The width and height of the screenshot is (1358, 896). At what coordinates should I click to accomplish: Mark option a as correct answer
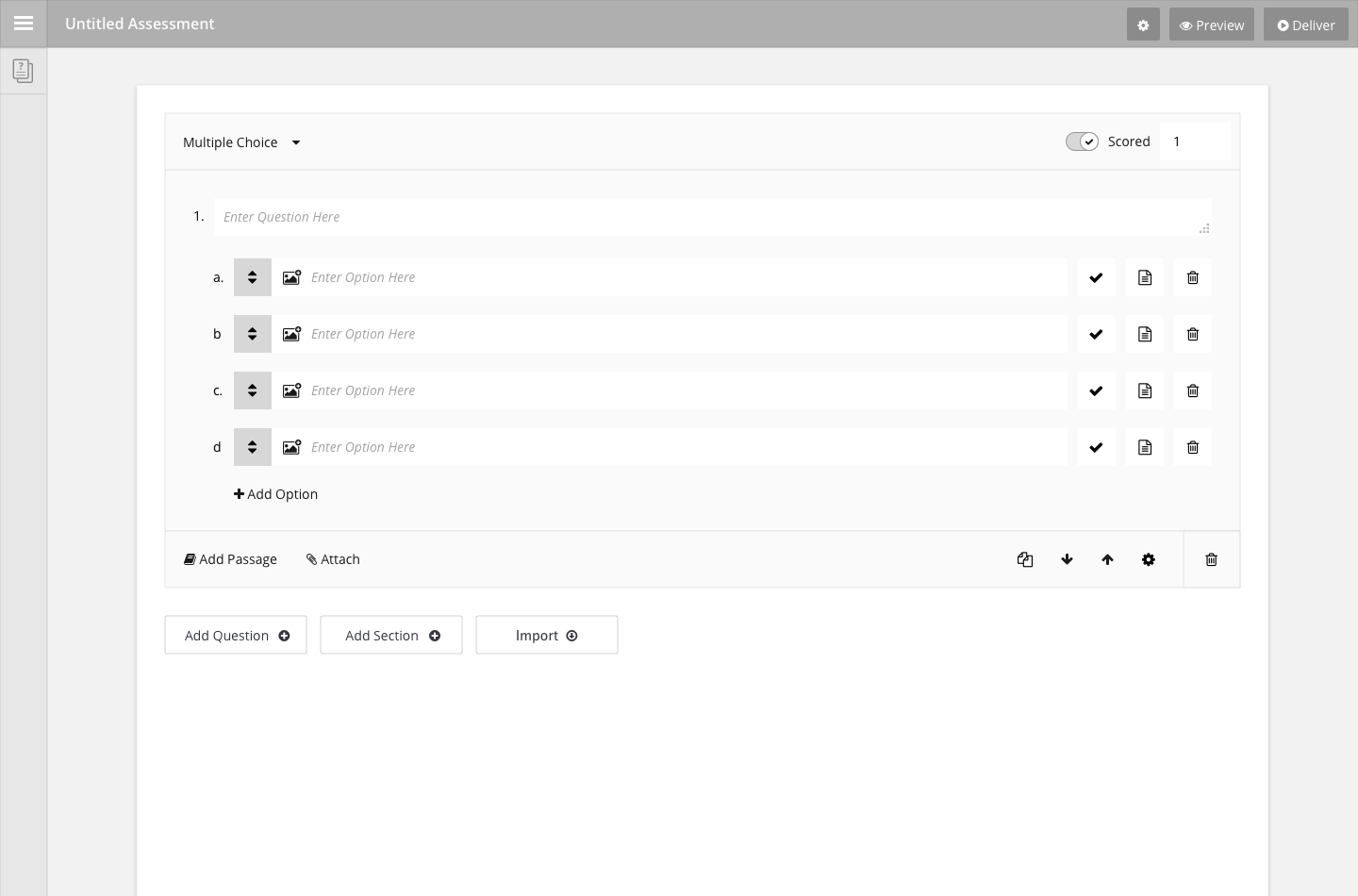coord(1096,277)
